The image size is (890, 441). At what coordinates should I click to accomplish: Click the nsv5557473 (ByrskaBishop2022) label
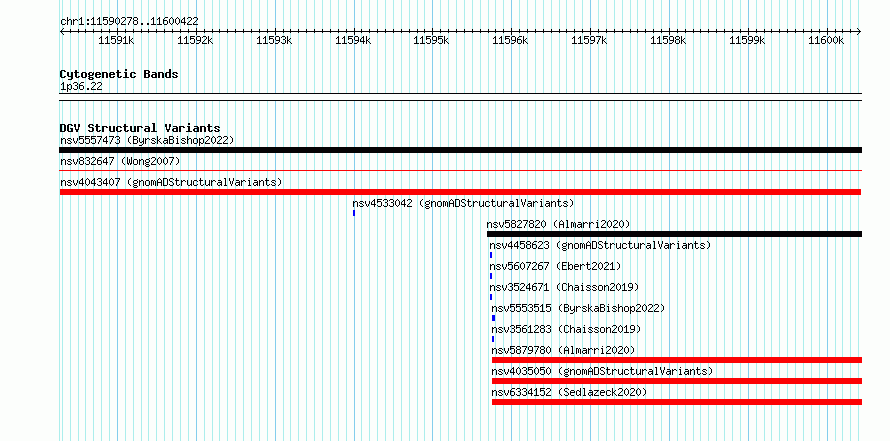coord(147,140)
